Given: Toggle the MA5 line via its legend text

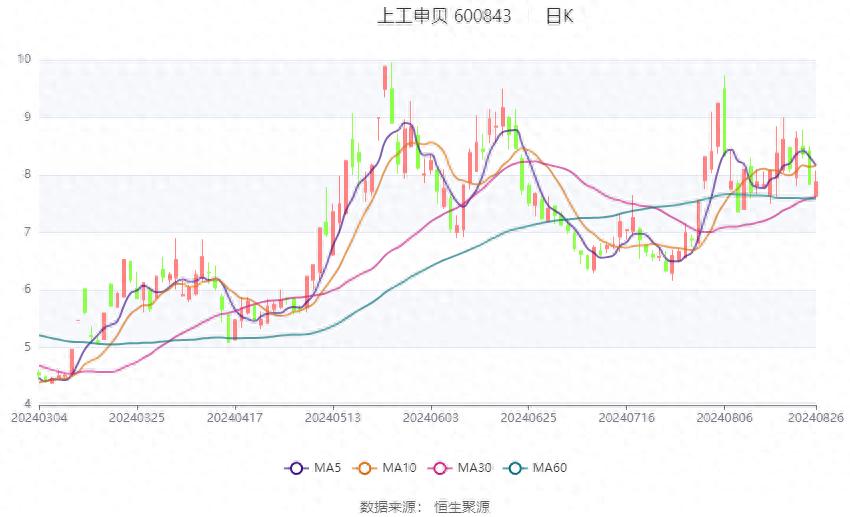Looking at the screenshot, I should click(x=328, y=468).
